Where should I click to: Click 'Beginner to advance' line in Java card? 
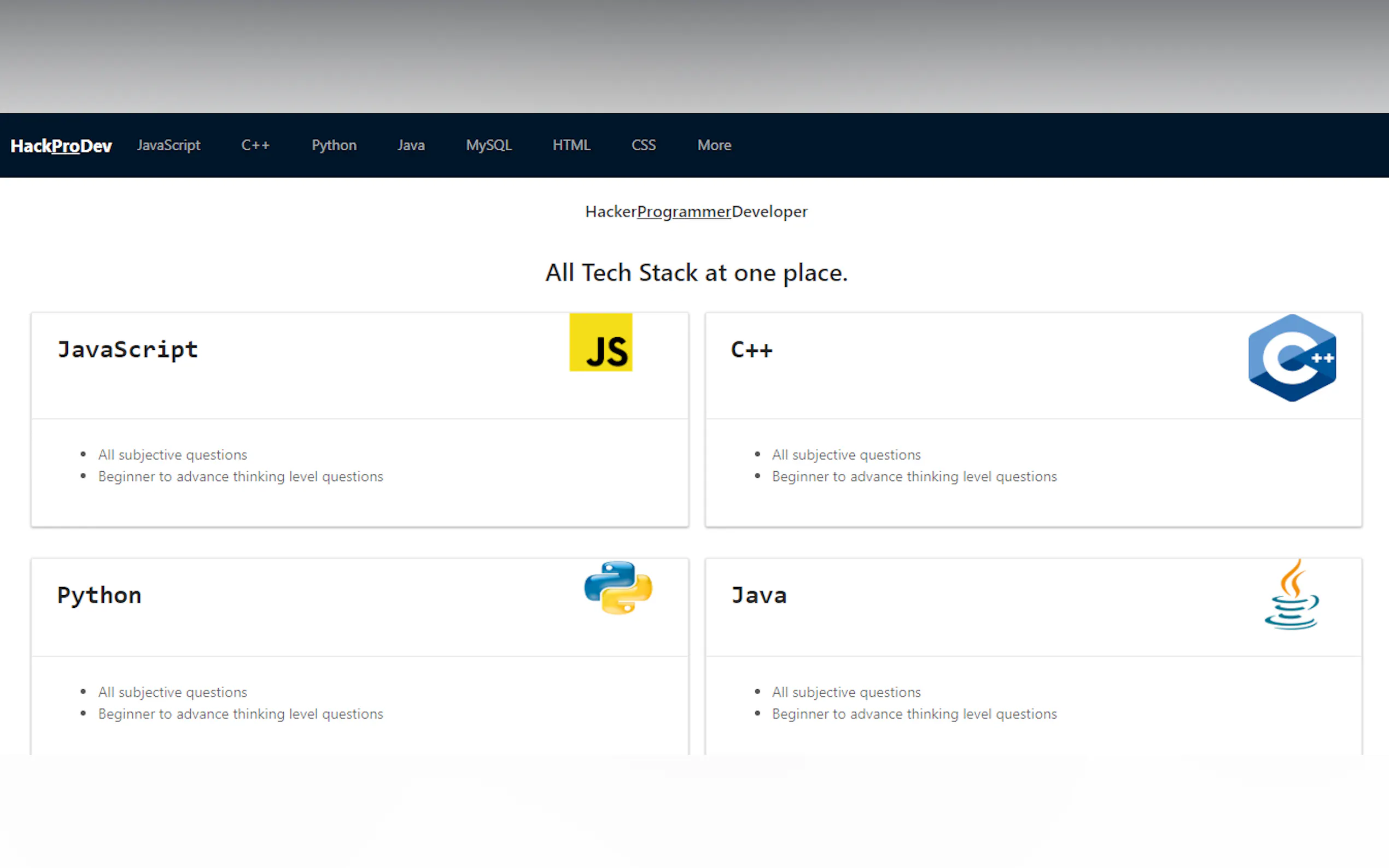point(914,713)
